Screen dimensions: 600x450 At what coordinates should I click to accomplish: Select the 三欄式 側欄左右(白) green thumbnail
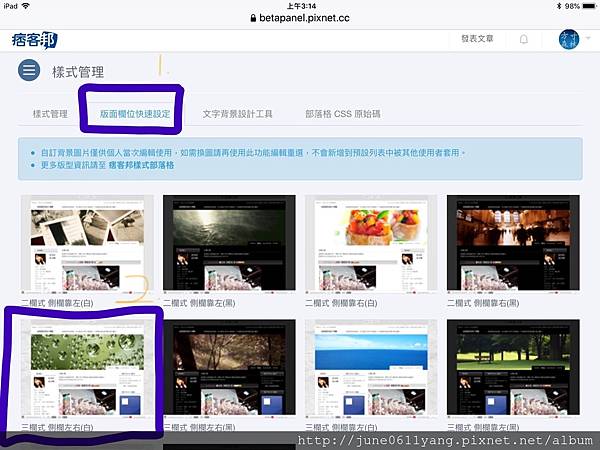pos(87,367)
